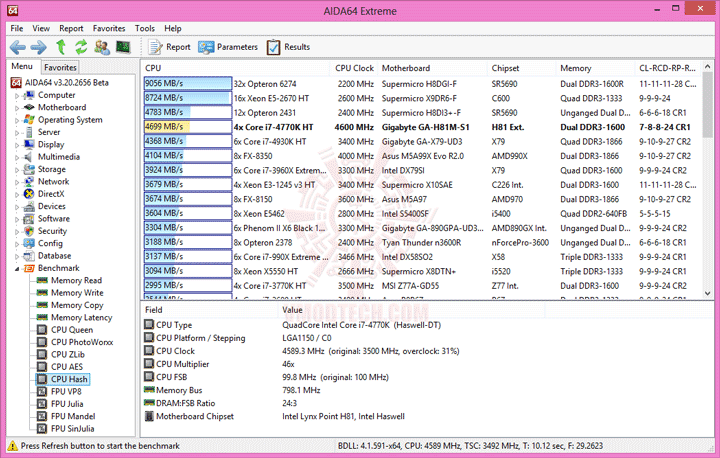Sort by the CPU Clock column header

coord(354,68)
